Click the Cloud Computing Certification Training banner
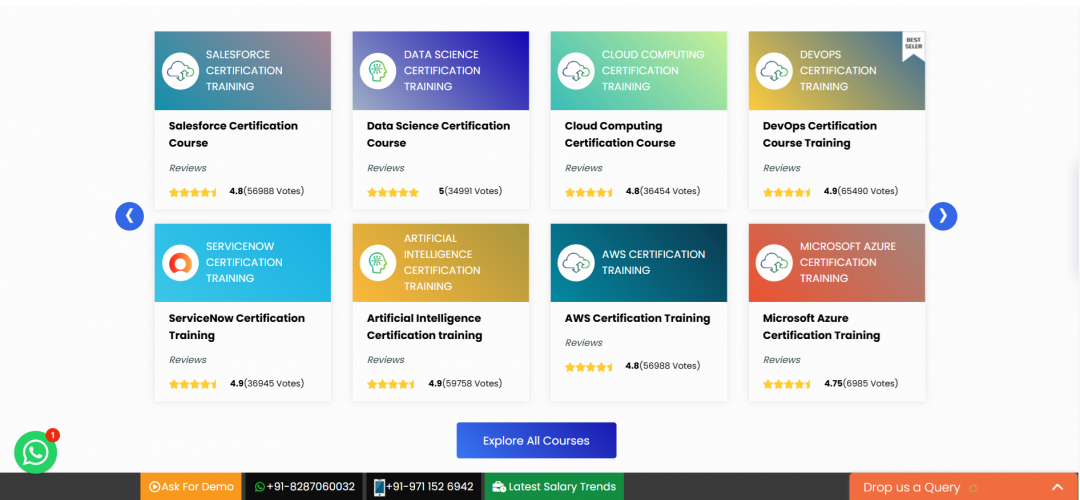 [x=638, y=70]
